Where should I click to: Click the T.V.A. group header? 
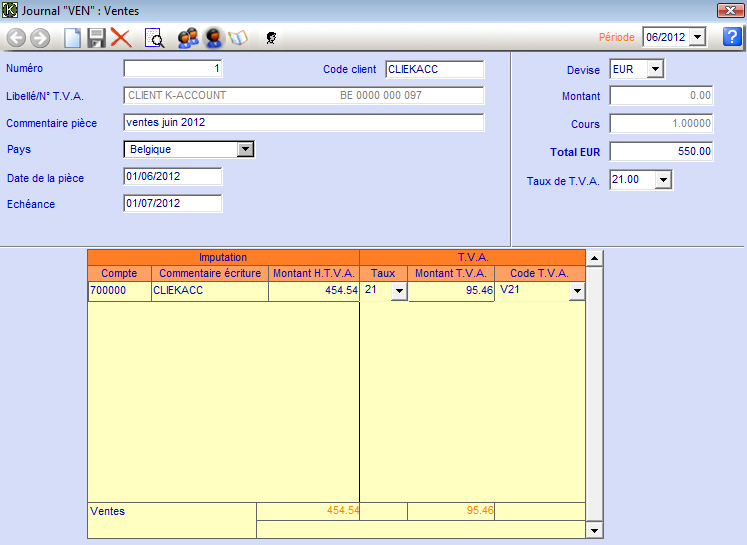(473, 257)
